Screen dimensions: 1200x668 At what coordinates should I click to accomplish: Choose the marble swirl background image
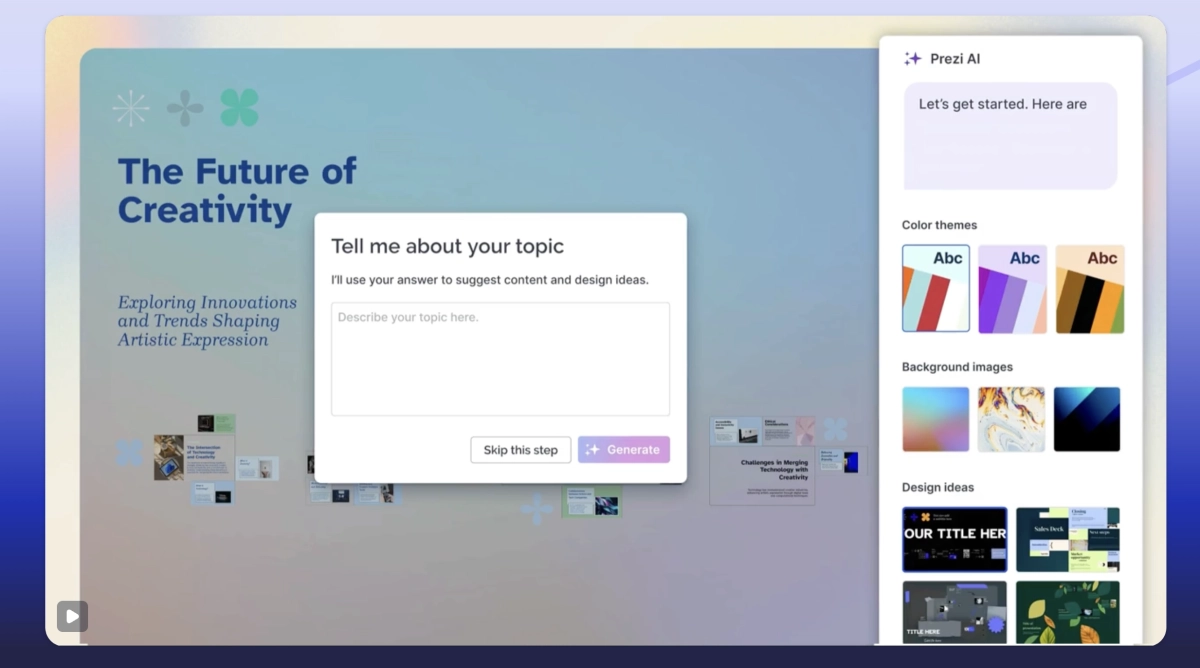(1011, 419)
